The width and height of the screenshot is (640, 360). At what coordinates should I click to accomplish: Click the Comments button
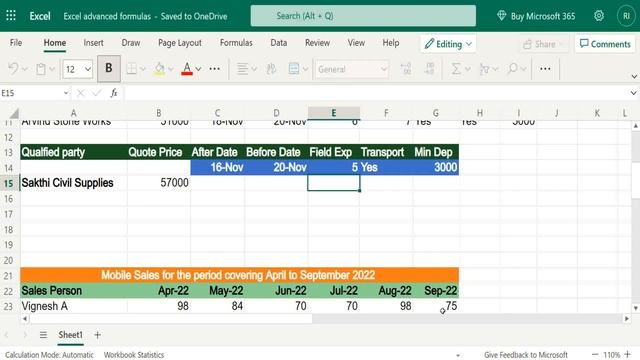[x=605, y=44]
